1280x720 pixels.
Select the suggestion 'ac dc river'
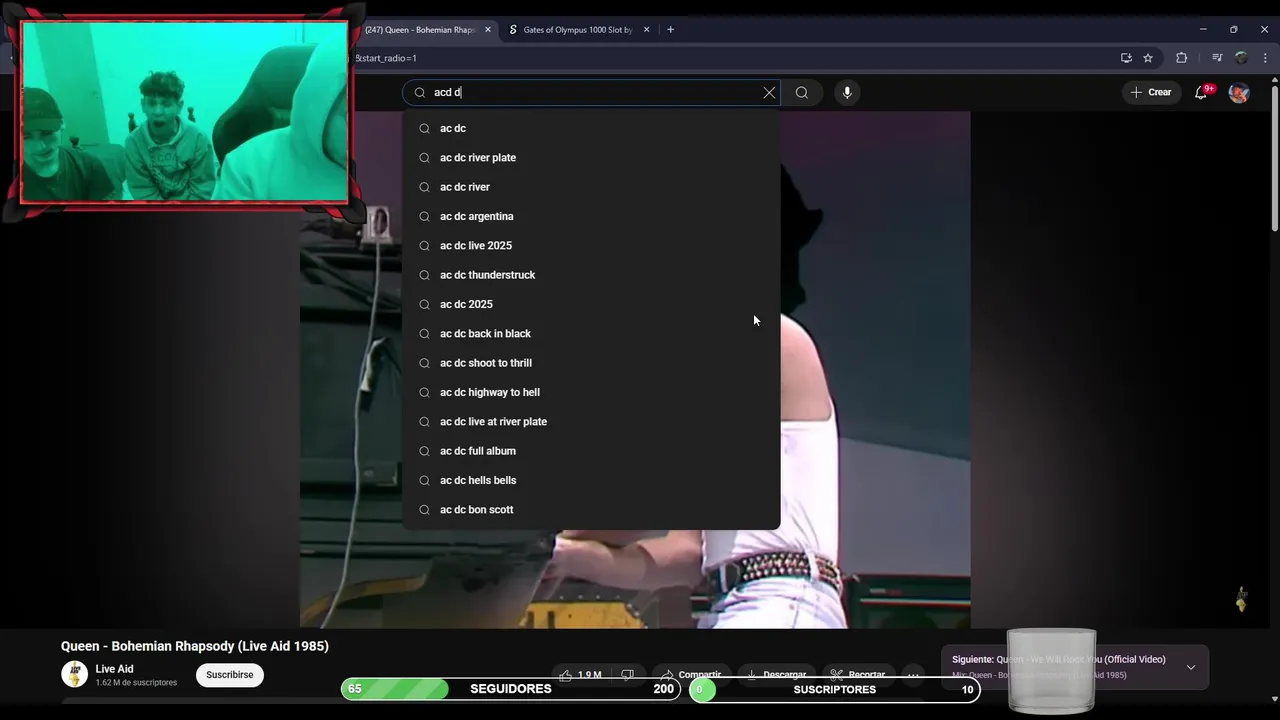click(591, 187)
